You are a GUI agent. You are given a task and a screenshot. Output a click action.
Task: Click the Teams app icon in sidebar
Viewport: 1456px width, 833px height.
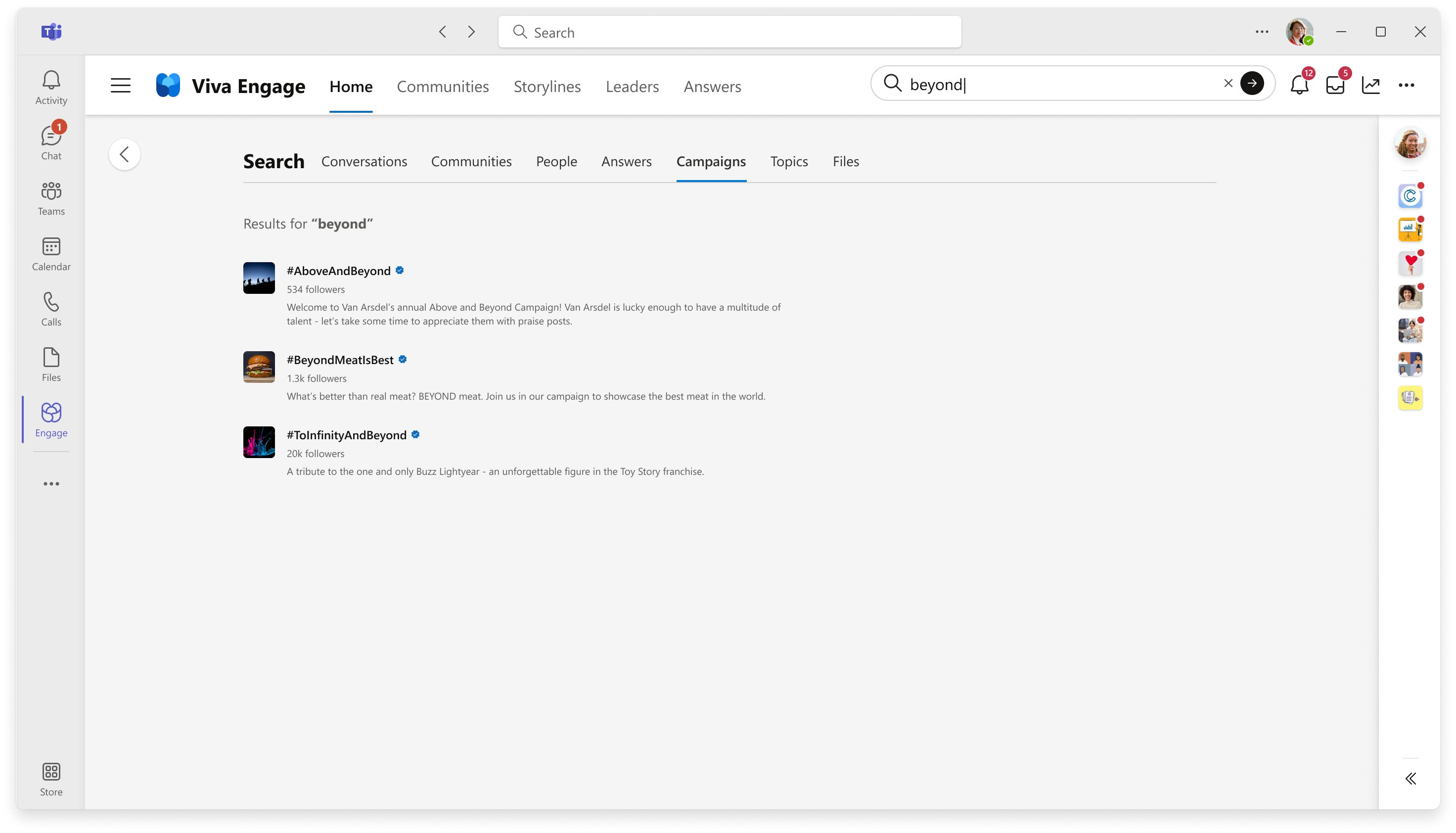coord(51,198)
